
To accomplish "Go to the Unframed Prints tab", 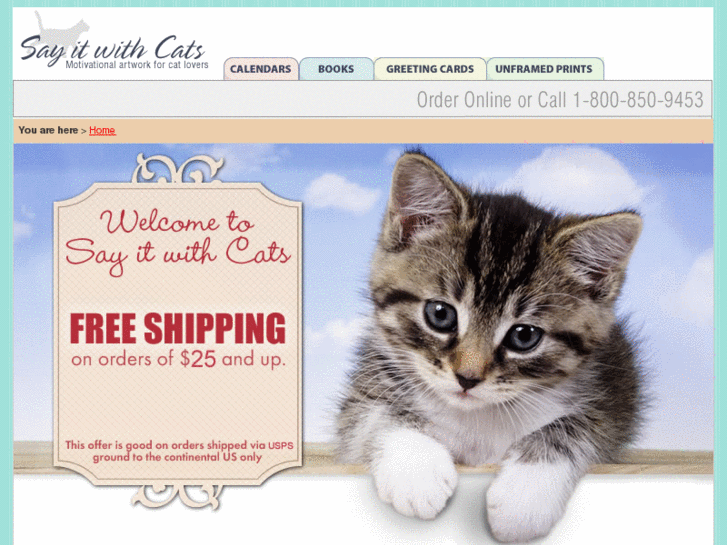I will pos(544,69).
